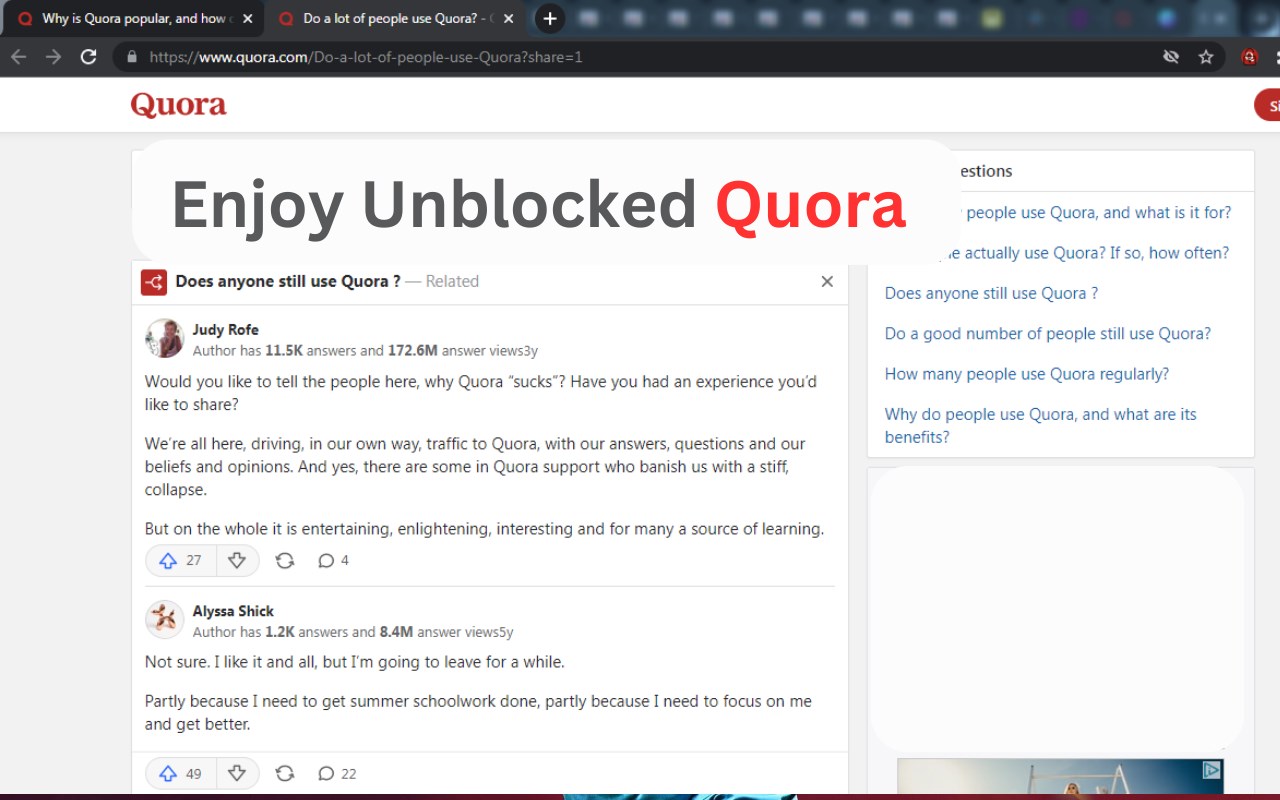The height and width of the screenshot is (800, 1280).
Task: Close the 'Why is Quora popular' tab
Action: point(248,19)
